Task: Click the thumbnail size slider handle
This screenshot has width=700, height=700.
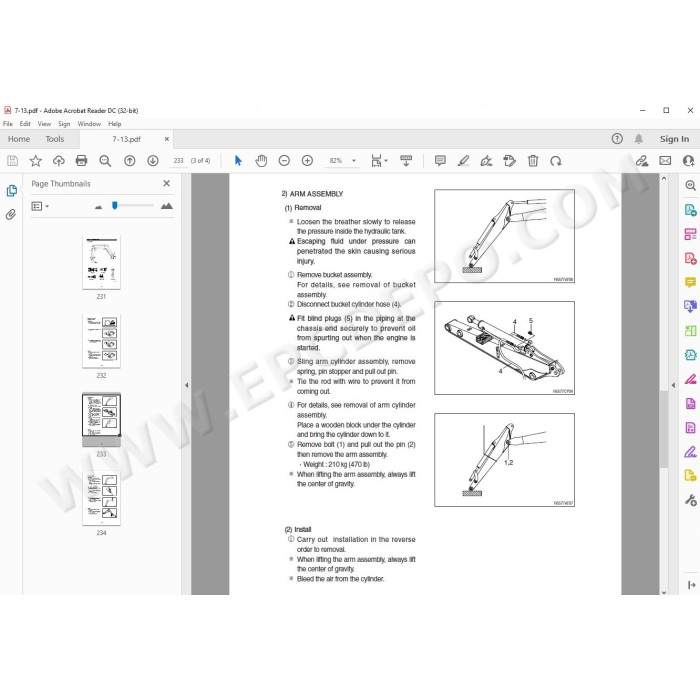Action: [x=115, y=205]
